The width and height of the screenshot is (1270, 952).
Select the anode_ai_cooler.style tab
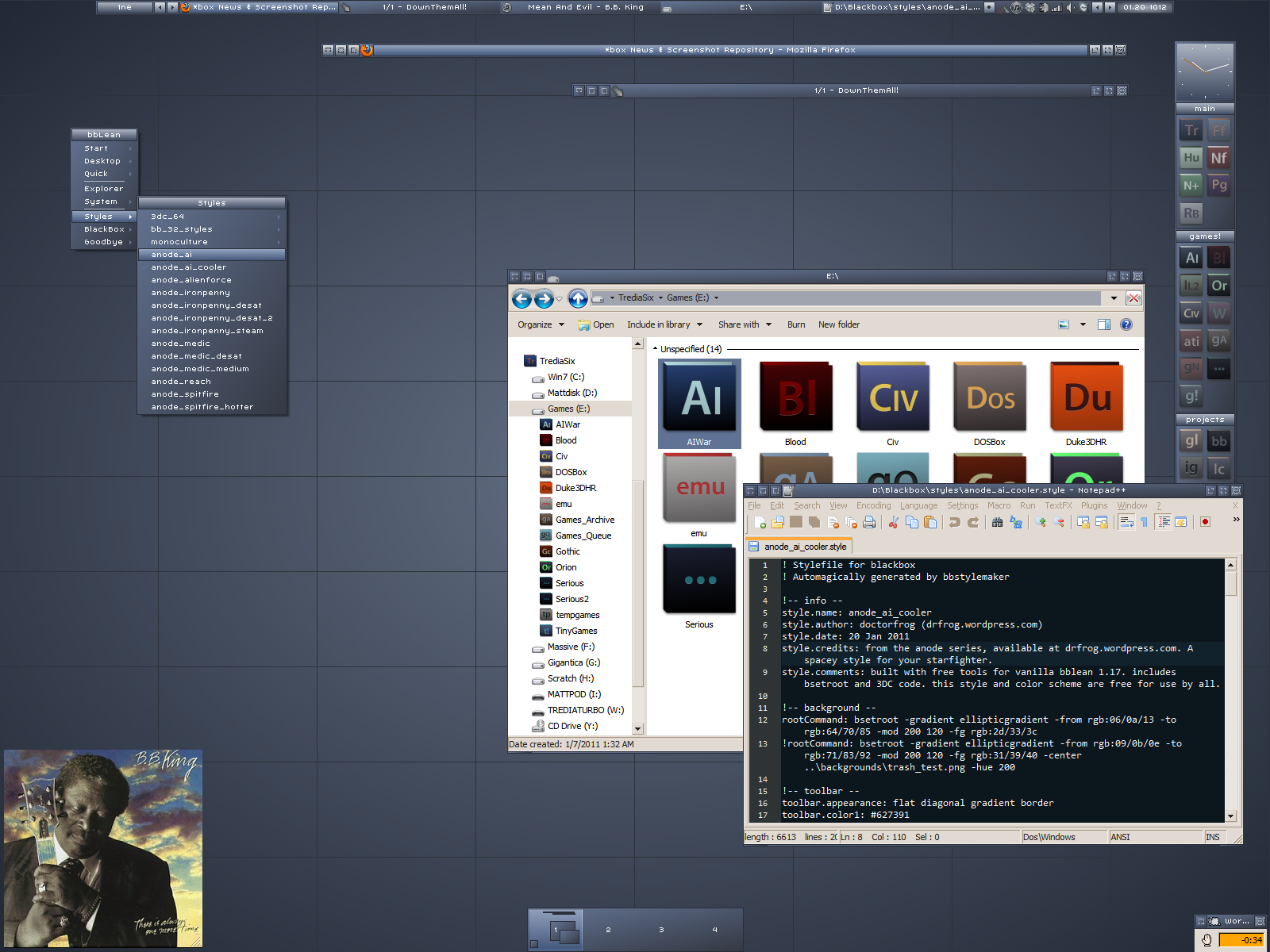pyautogui.click(x=799, y=547)
